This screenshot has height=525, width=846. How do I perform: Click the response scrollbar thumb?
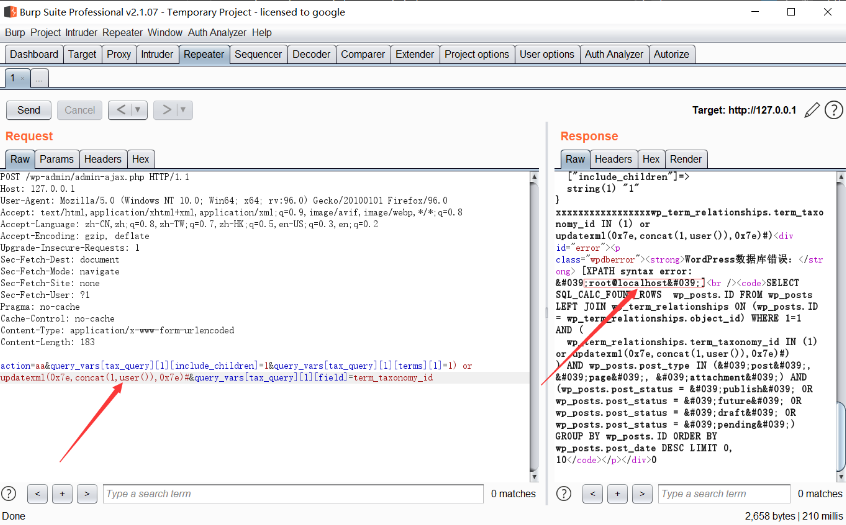click(x=841, y=436)
